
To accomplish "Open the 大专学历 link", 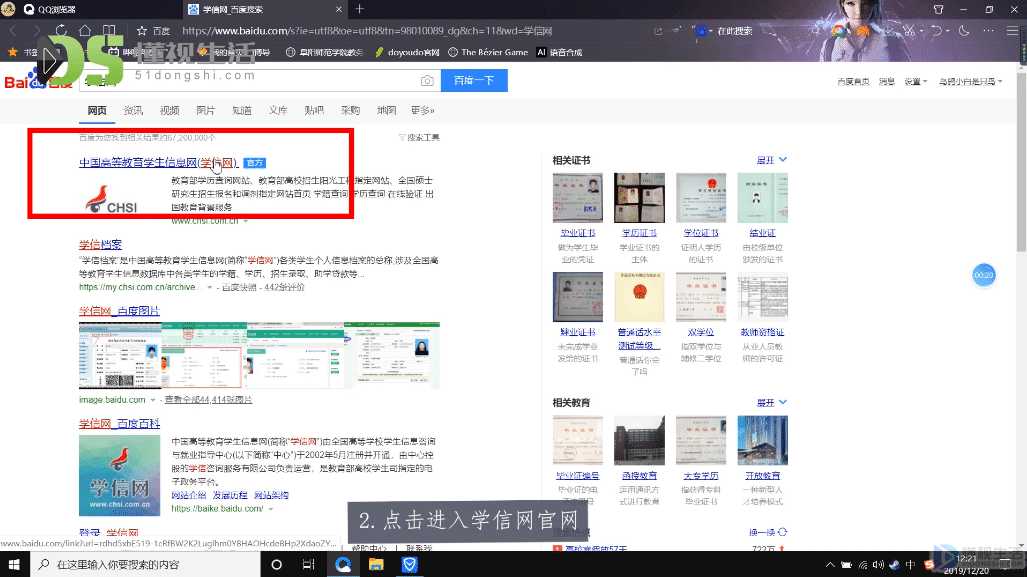I will tap(701, 476).
